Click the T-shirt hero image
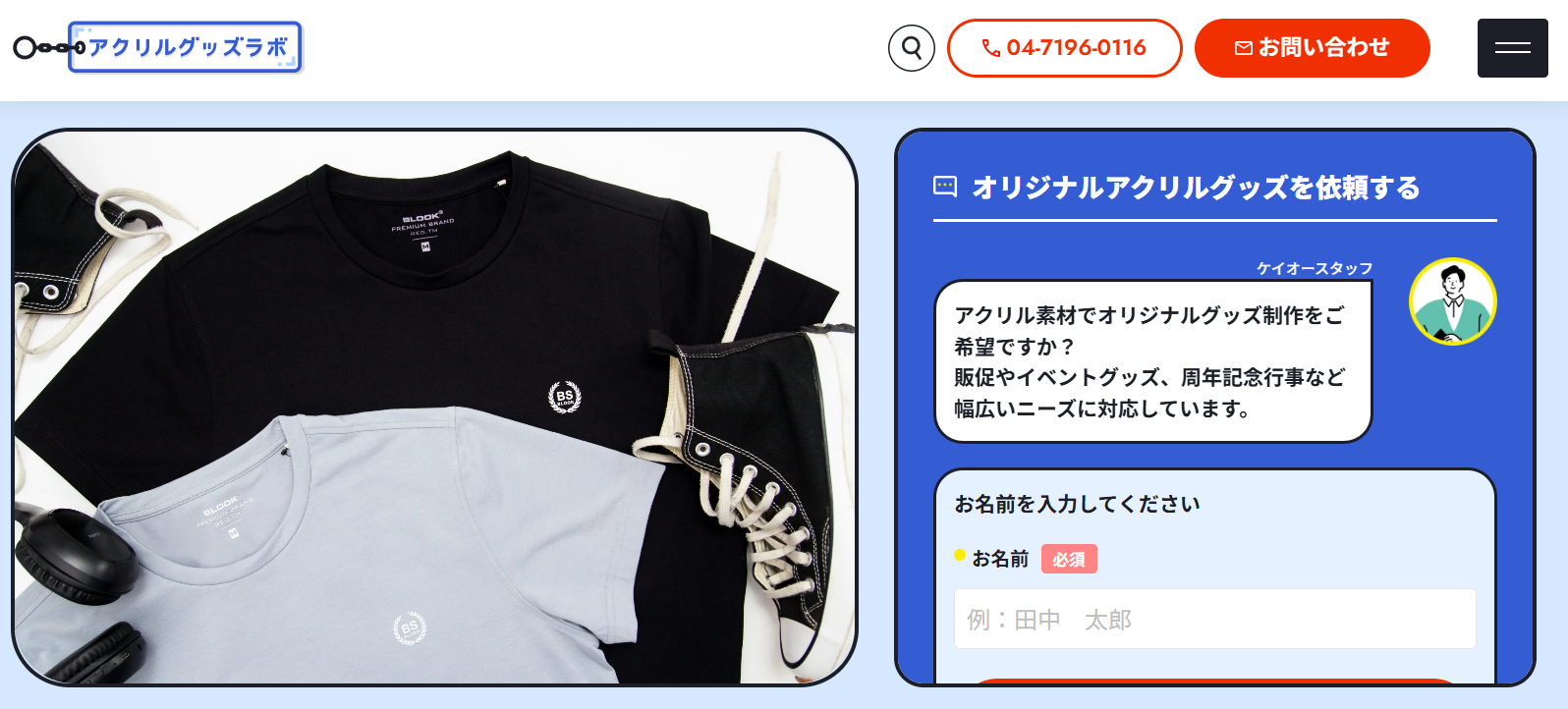This screenshot has height=709, width=1568. click(434, 407)
